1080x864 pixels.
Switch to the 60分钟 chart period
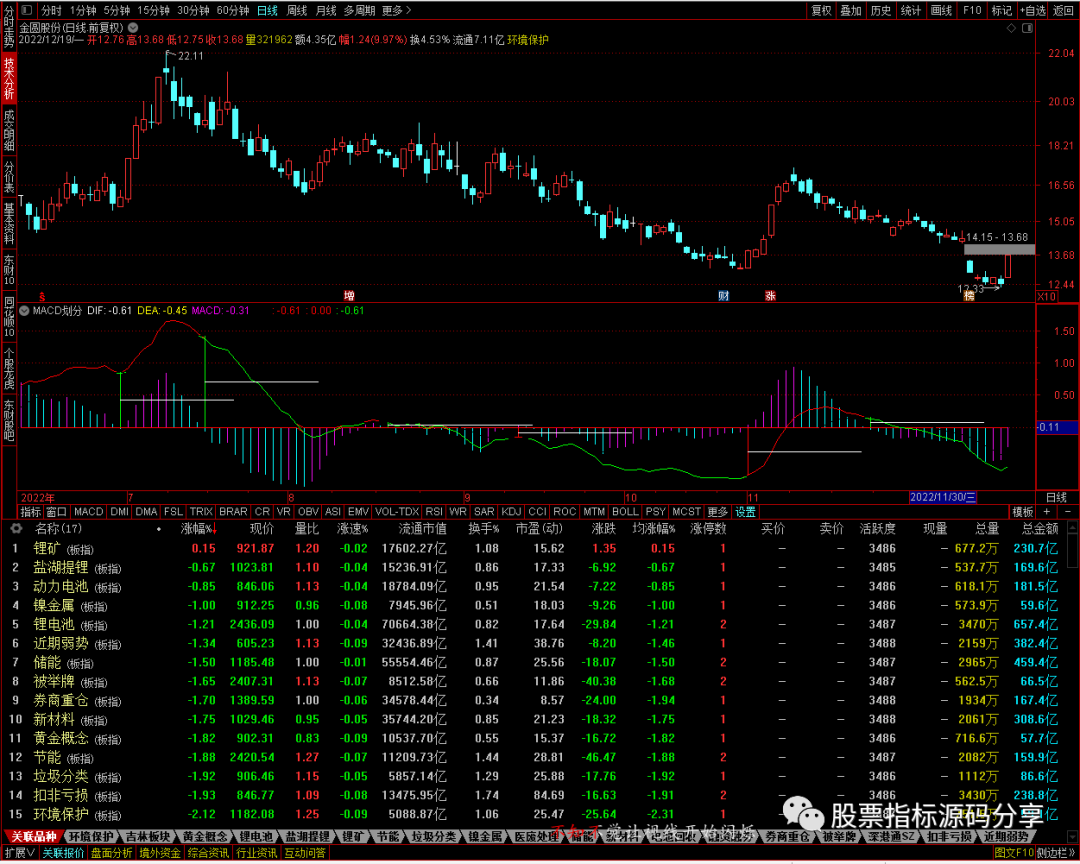(233, 10)
